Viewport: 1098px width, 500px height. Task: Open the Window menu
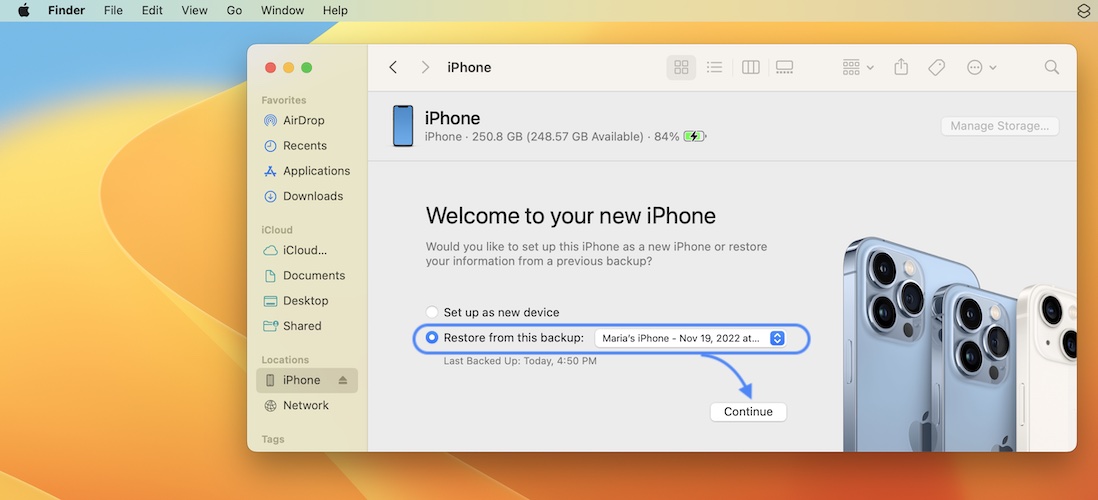click(x=282, y=11)
